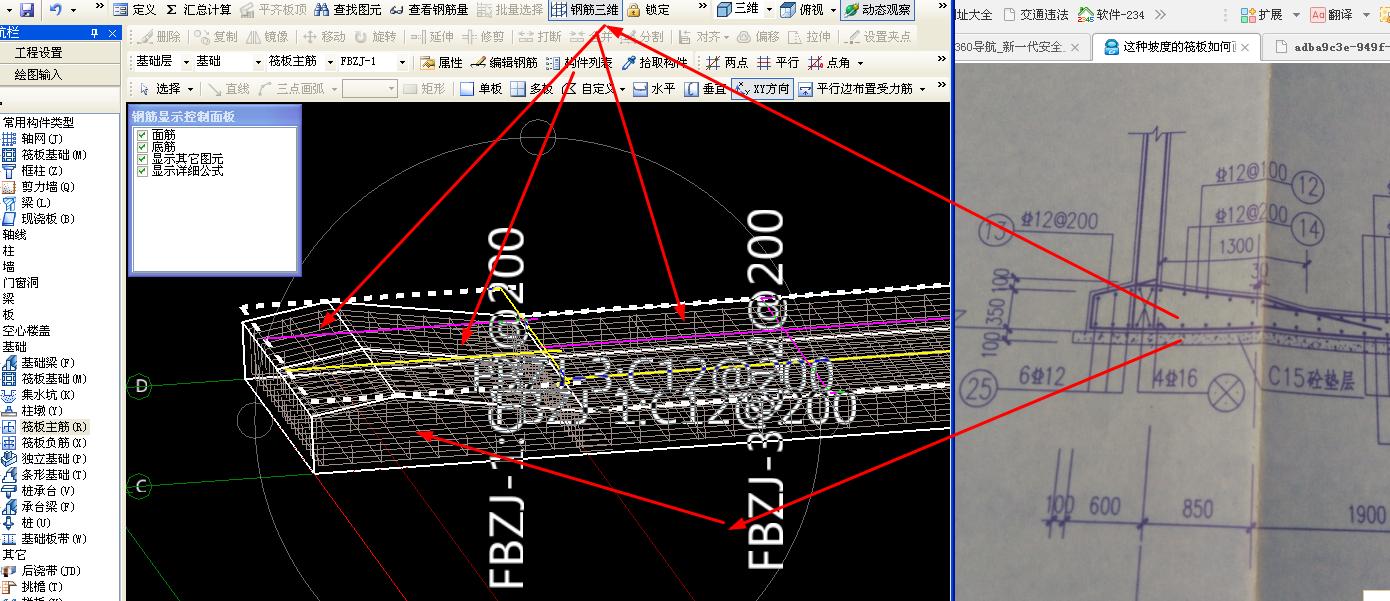Screen dimensions: 1390x601
Task: Open the 三维 view dropdown arrow
Action: point(768,10)
